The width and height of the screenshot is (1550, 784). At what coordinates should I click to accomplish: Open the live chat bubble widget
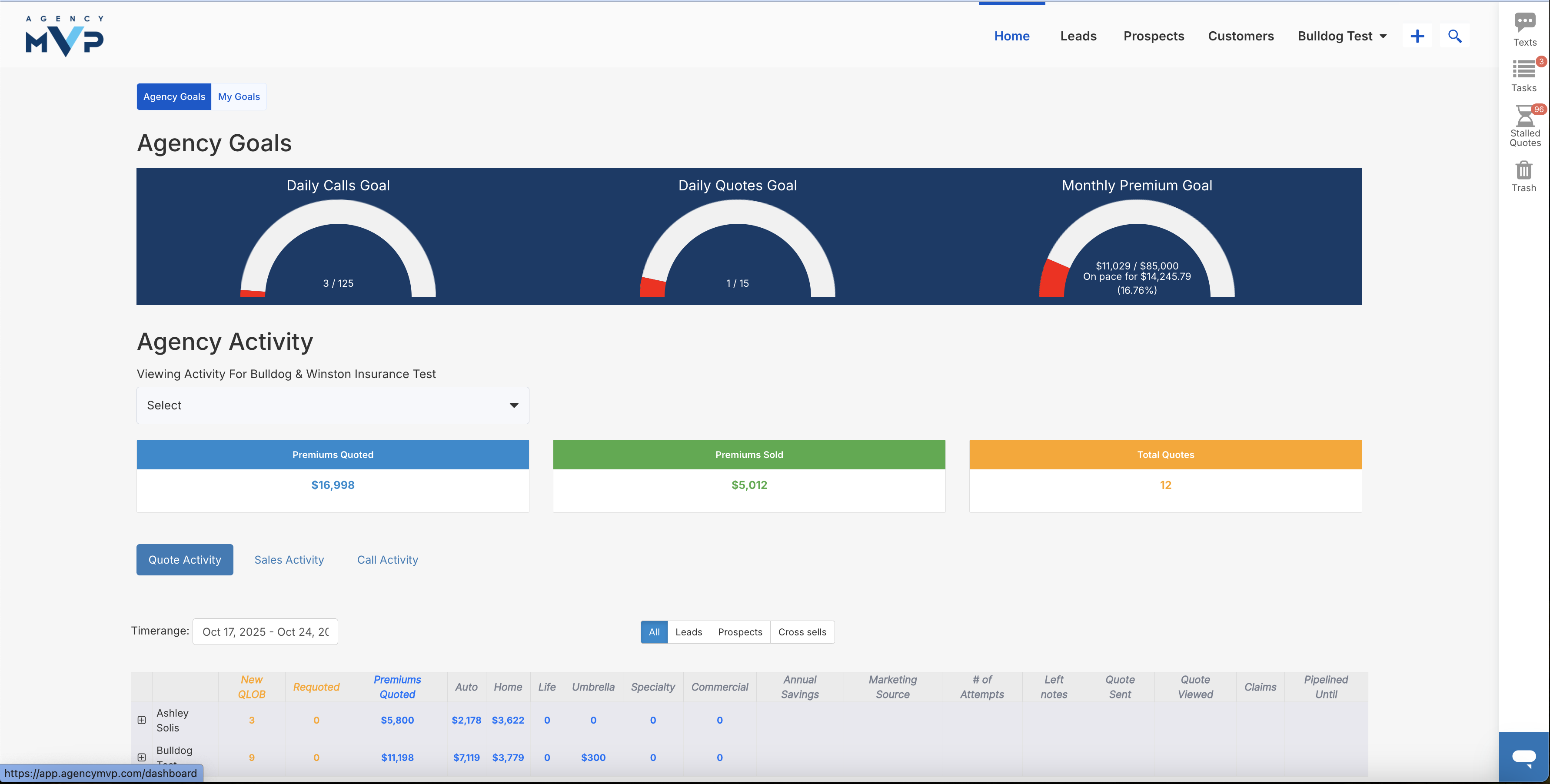pyautogui.click(x=1523, y=756)
